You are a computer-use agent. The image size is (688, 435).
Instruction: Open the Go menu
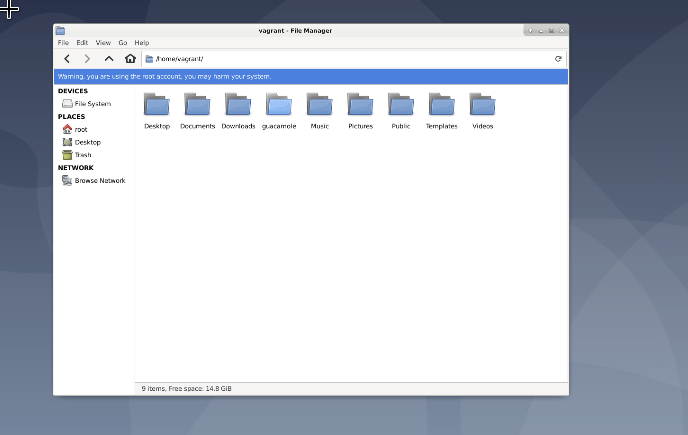tap(123, 43)
